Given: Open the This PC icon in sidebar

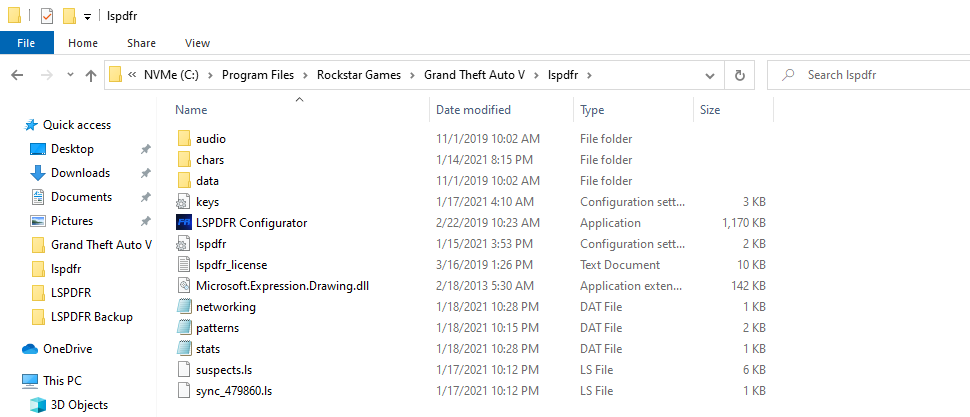Looking at the screenshot, I should pos(30,381).
